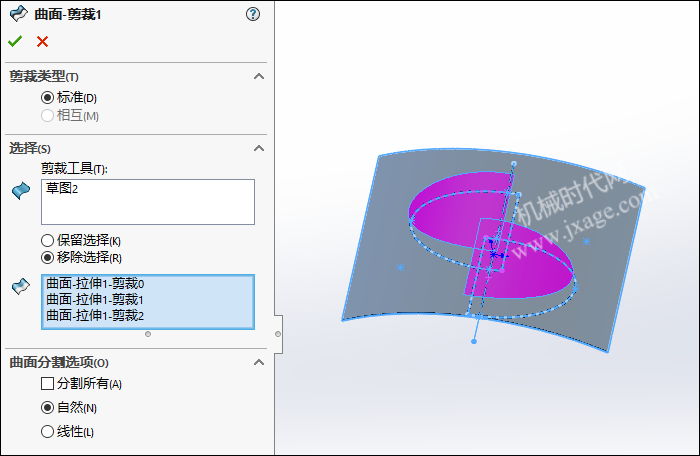Click the panel splitter handle beside the viewport
Screen dimensions: 700x456
[278, 334]
